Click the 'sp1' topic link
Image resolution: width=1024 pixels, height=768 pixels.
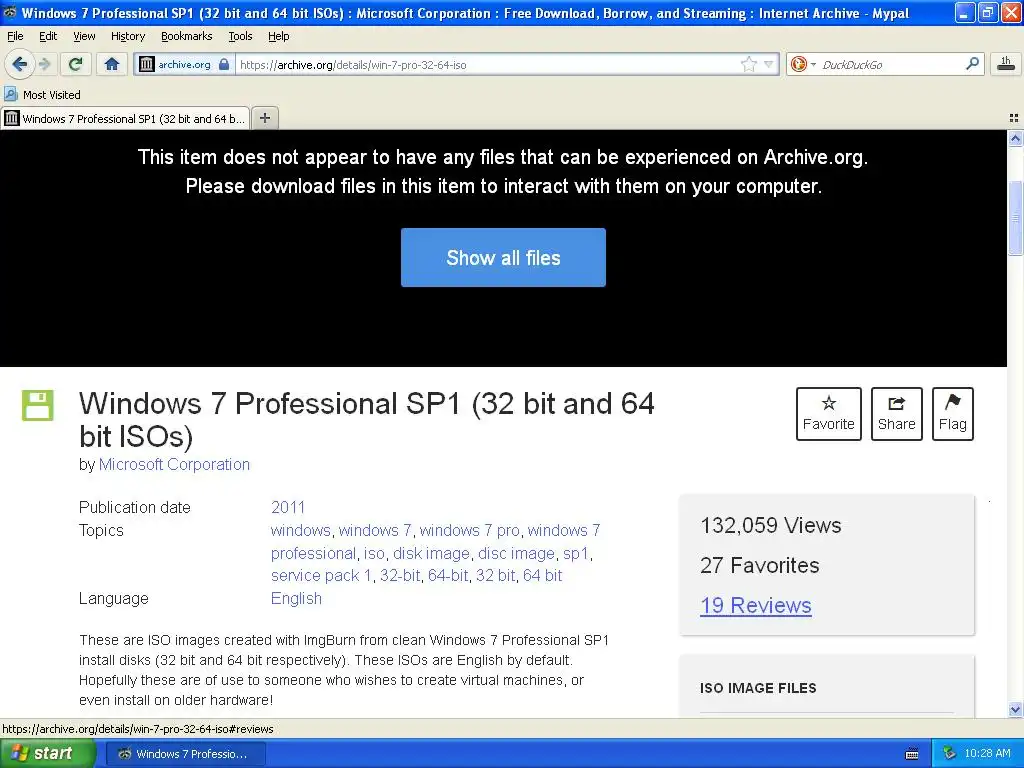tap(576, 553)
